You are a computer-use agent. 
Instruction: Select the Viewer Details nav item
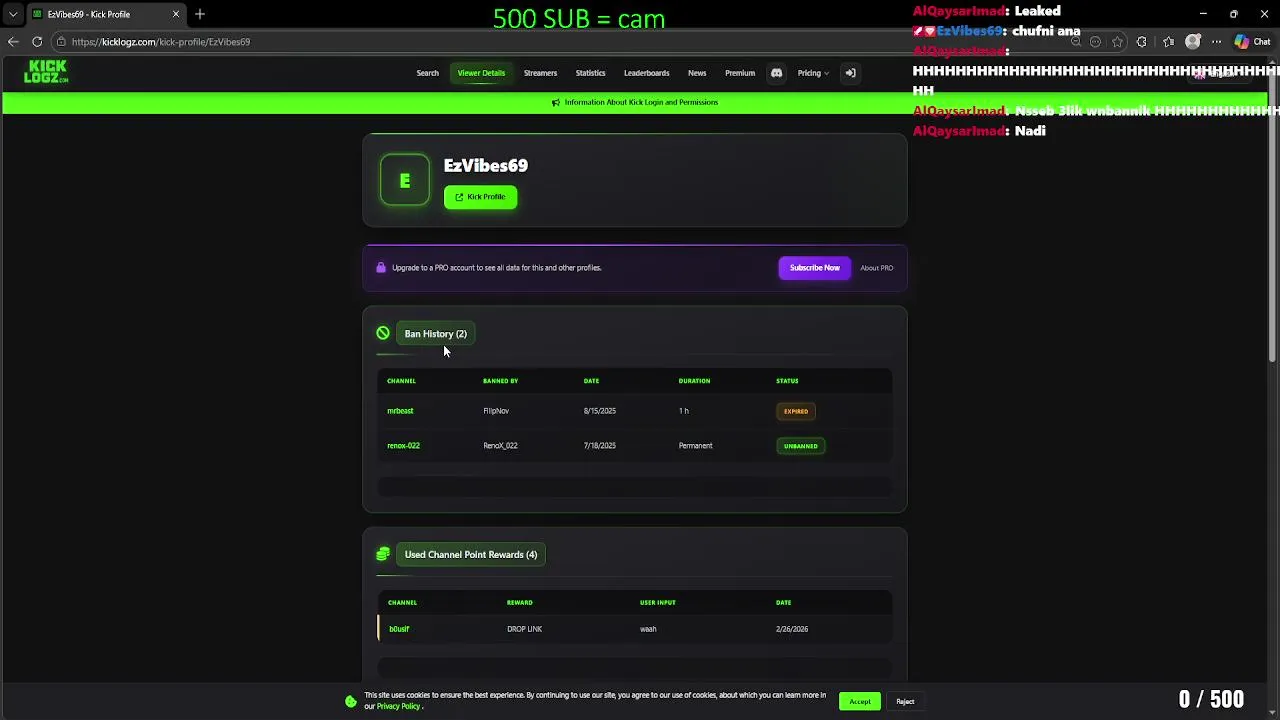pyautogui.click(x=481, y=73)
